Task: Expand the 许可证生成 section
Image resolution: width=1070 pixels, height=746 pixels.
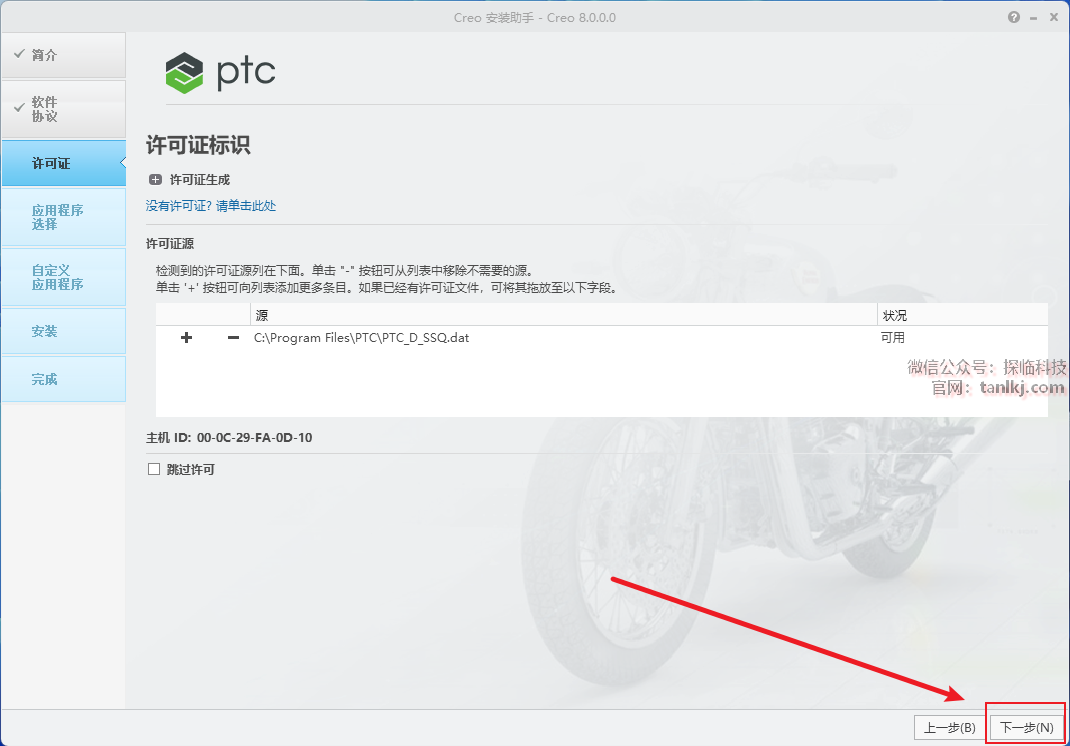Action: (156, 180)
